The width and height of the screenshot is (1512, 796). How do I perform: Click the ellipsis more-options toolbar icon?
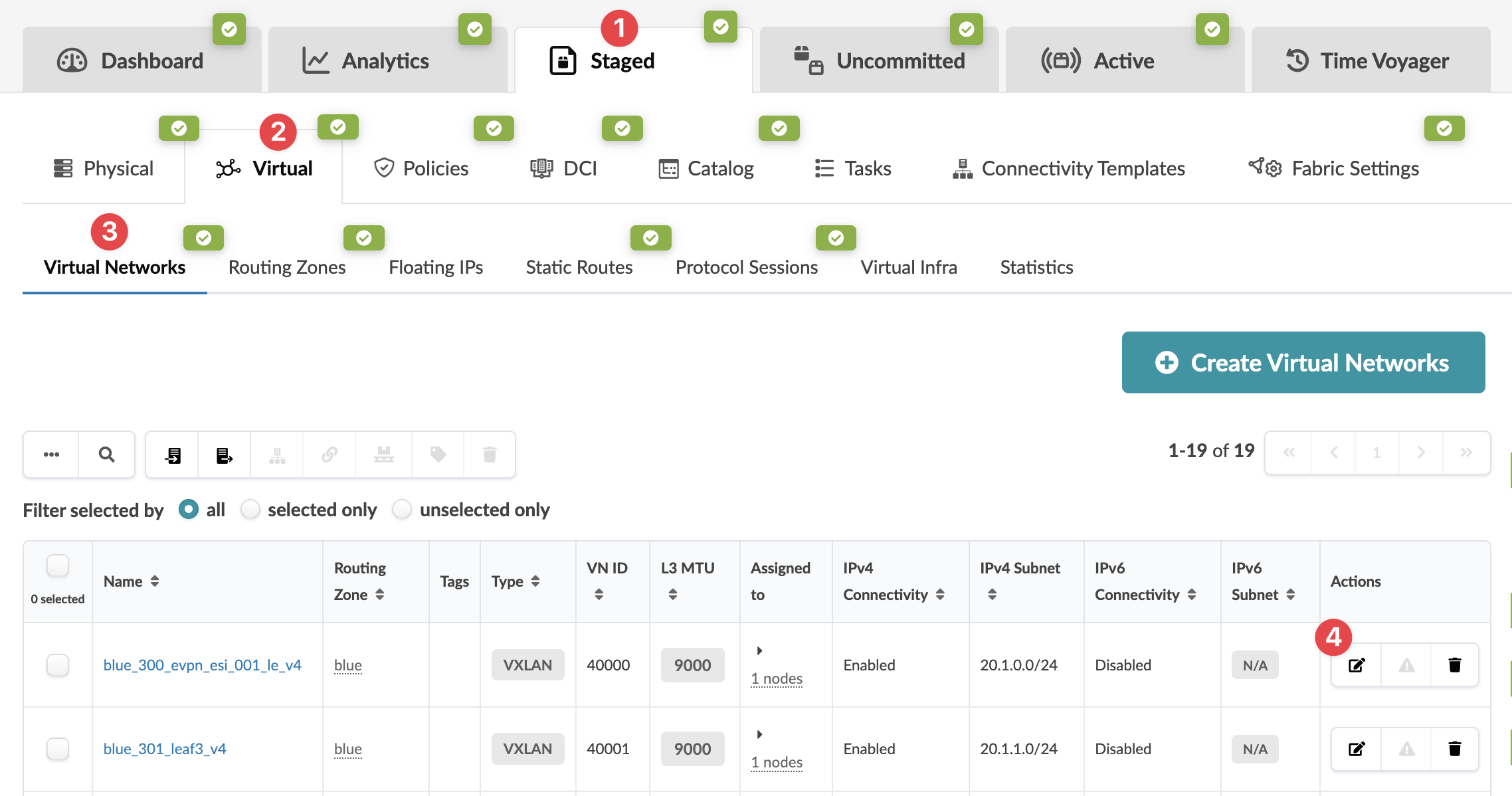51,454
